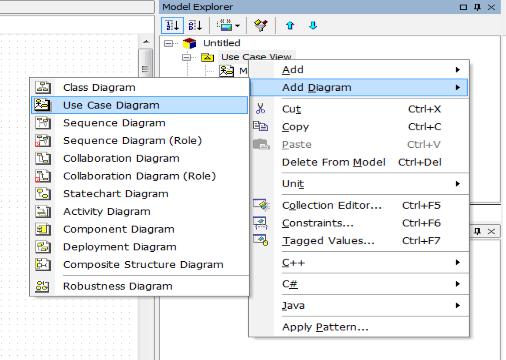Click the Unit submenu arrow
This screenshot has height=360, width=506.
458,184
